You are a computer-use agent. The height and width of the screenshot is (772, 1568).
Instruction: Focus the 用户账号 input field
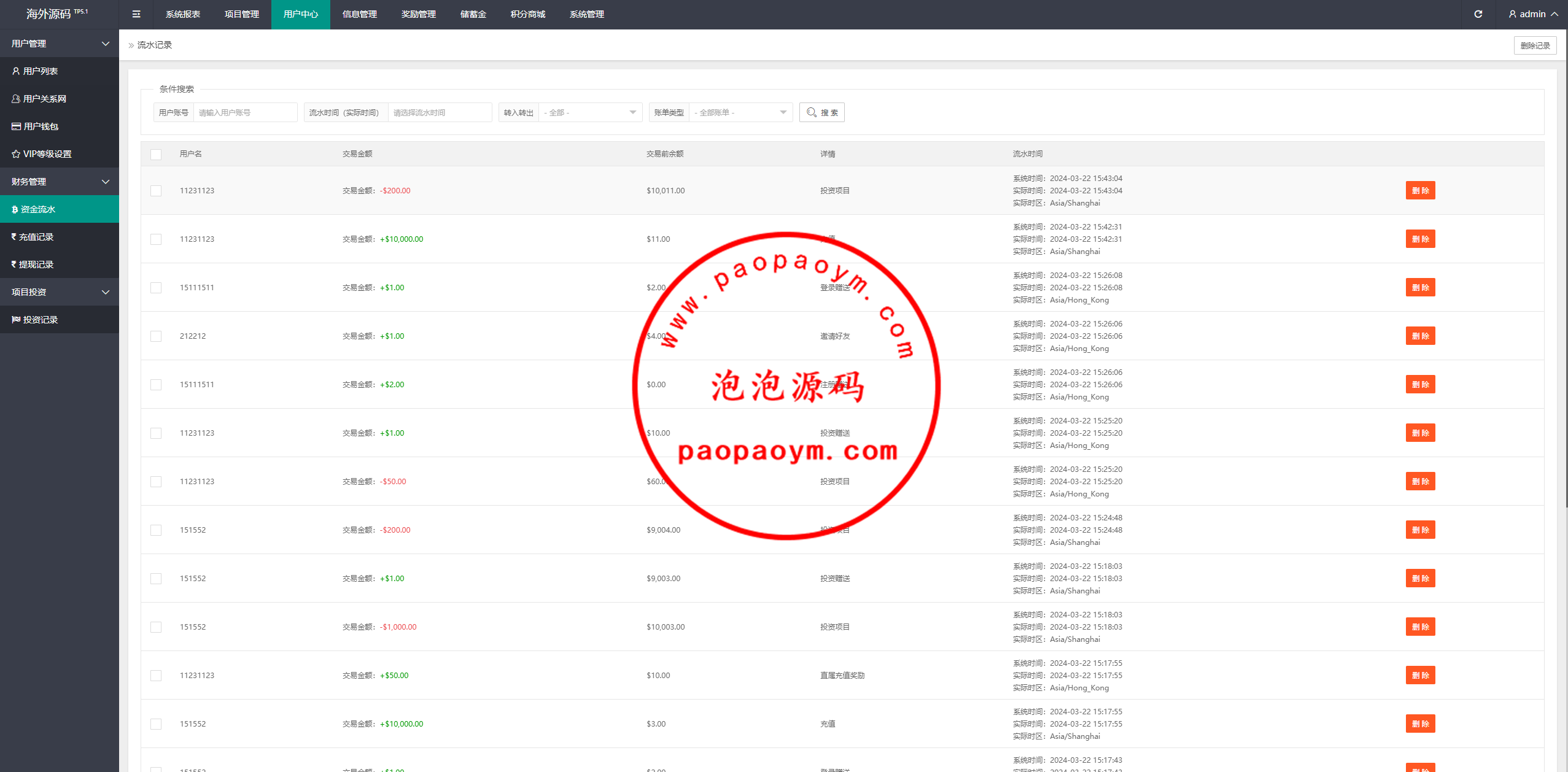tap(245, 112)
